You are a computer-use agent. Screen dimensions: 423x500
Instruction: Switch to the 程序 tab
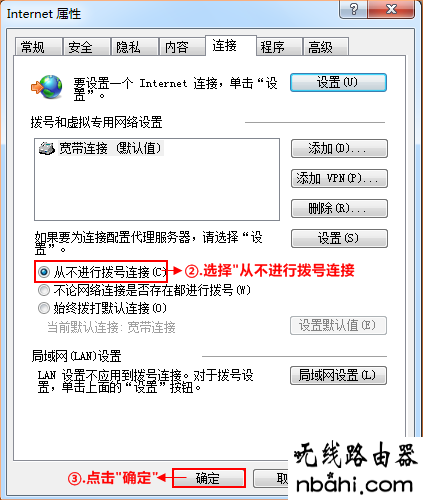click(279, 47)
